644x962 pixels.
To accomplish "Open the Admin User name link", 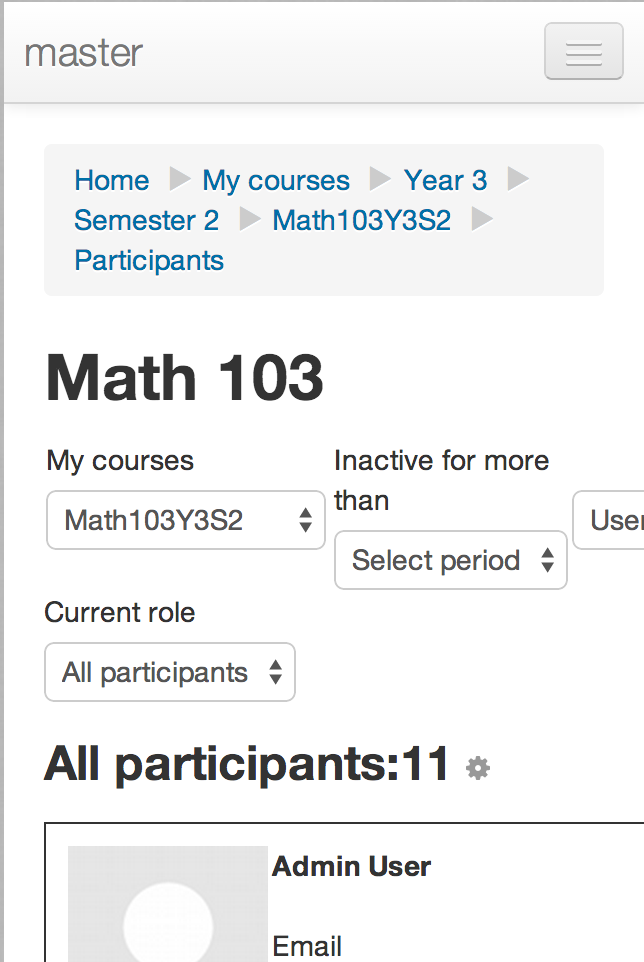I will (x=351, y=866).
